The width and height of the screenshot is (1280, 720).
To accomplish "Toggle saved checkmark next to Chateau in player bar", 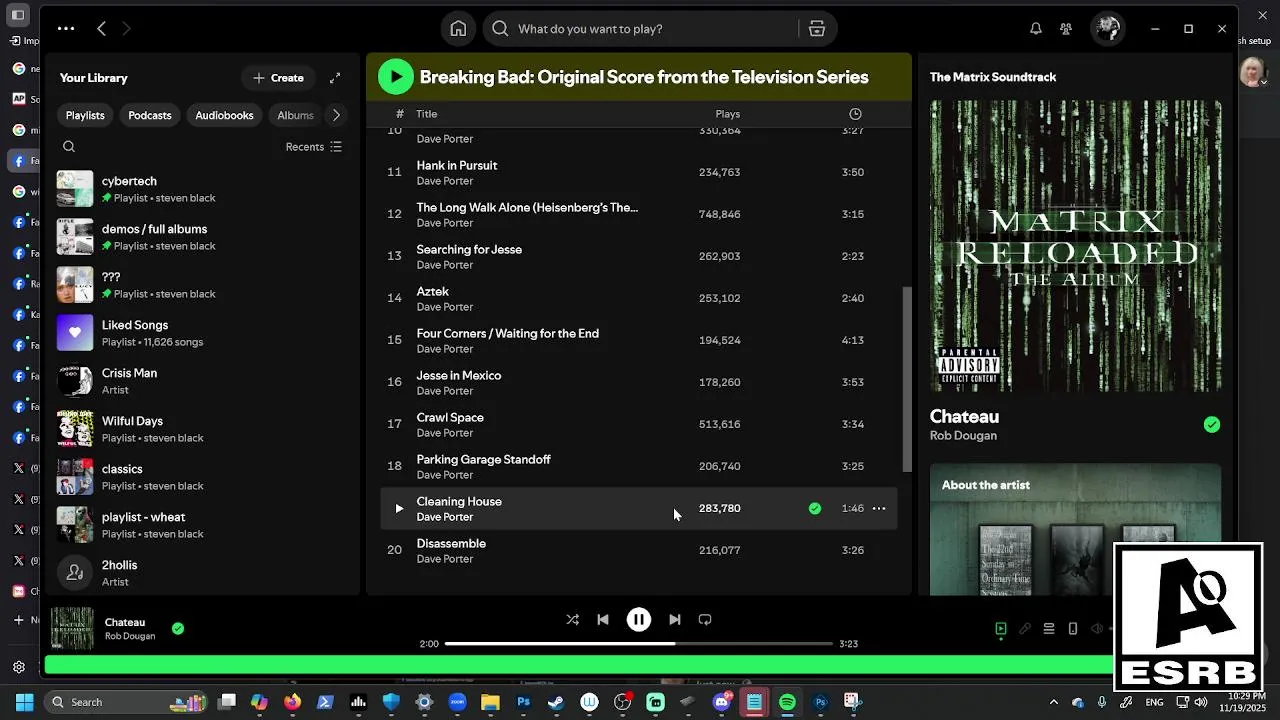I will click(178, 629).
